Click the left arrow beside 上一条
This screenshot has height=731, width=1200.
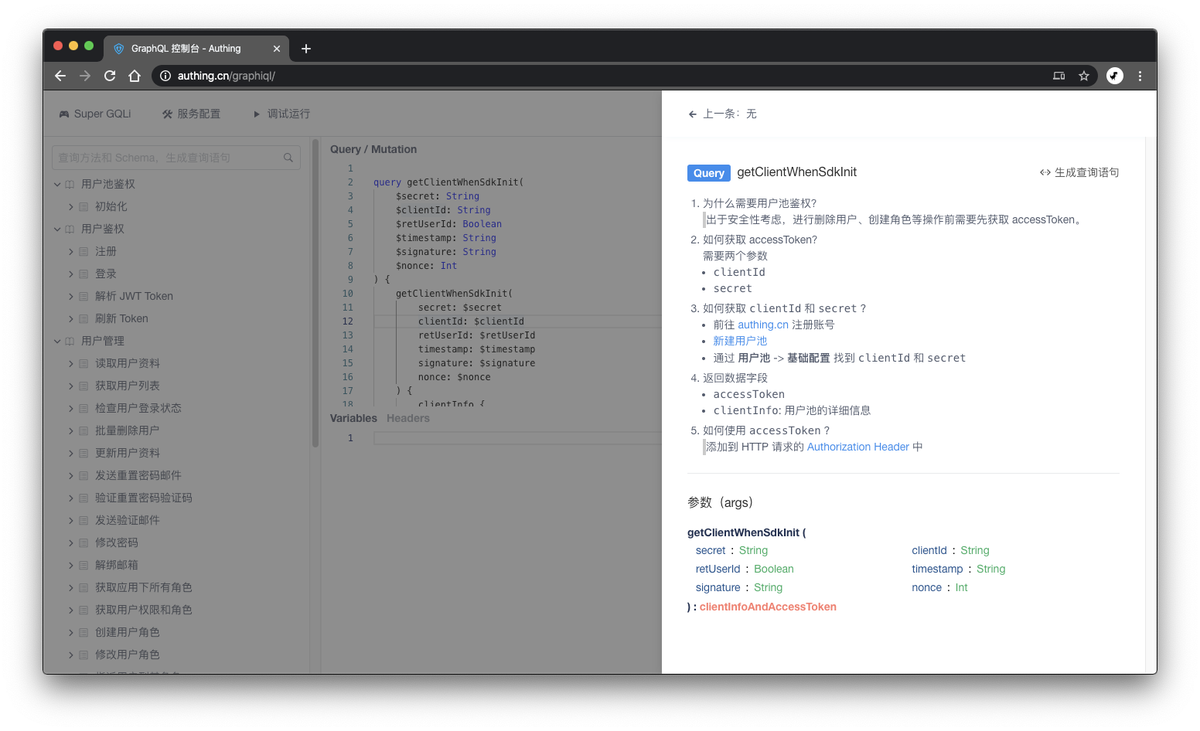pos(692,114)
